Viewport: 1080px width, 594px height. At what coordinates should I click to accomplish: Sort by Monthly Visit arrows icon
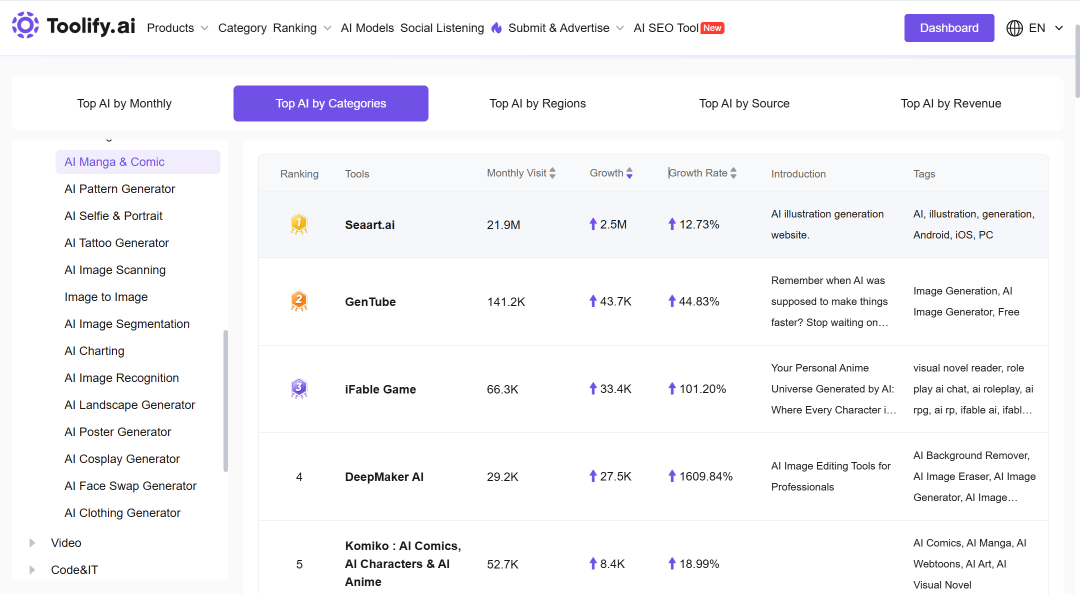tap(552, 174)
